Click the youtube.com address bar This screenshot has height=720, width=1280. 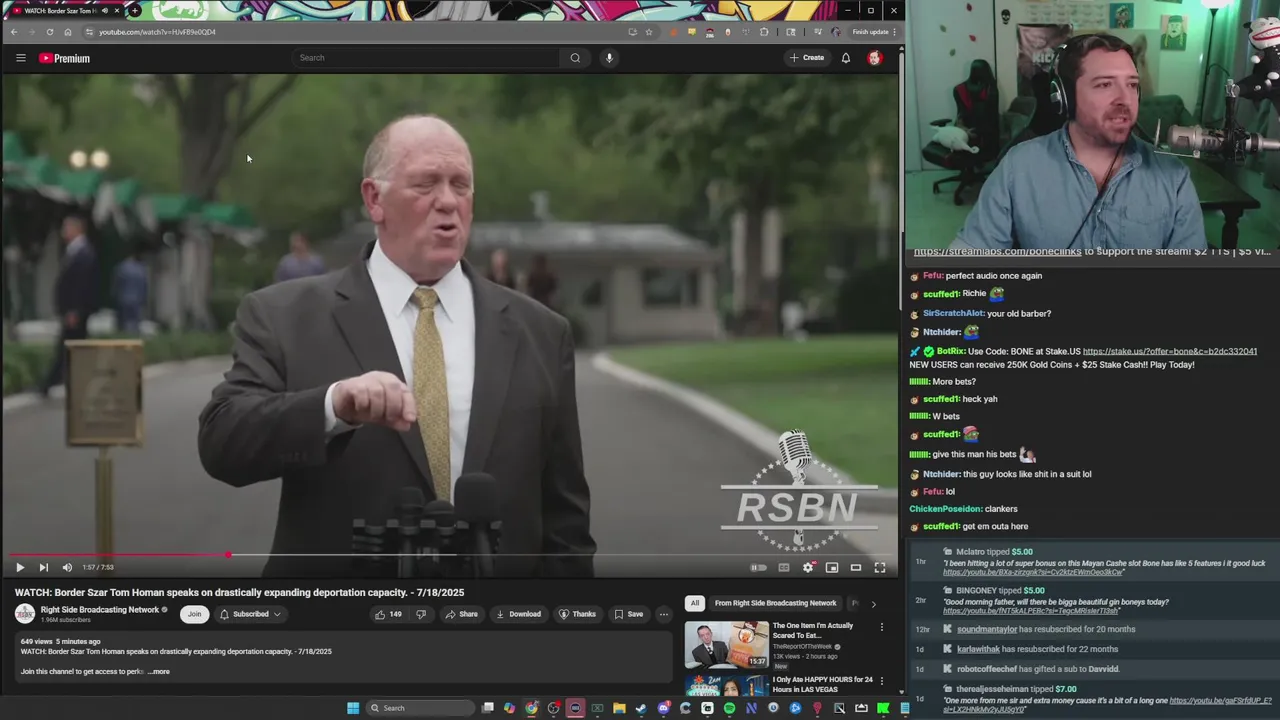coord(370,32)
